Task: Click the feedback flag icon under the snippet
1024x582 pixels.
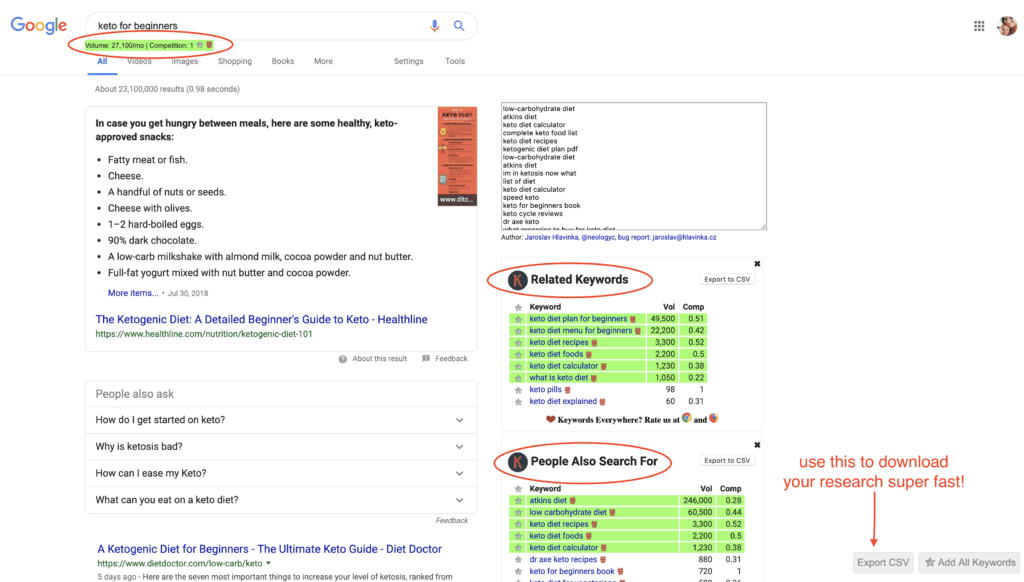Action: pyautogui.click(x=426, y=358)
